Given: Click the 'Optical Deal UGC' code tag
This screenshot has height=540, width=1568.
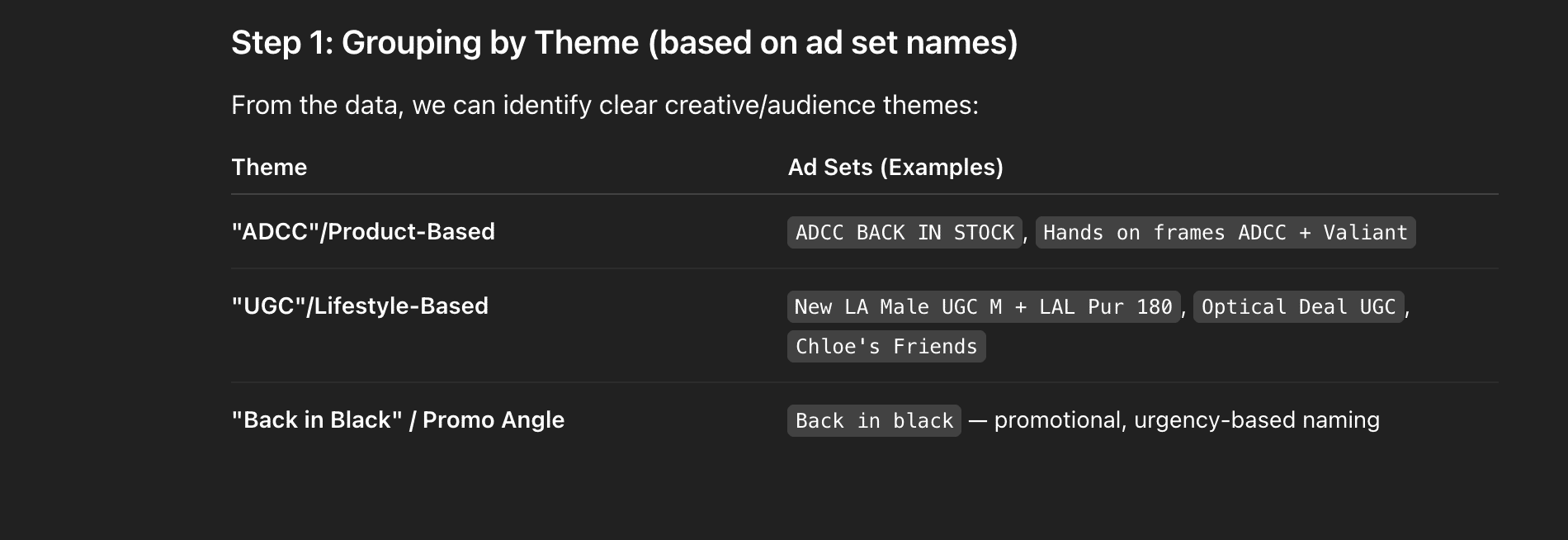Looking at the screenshot, I should [x=1297, y=307].
